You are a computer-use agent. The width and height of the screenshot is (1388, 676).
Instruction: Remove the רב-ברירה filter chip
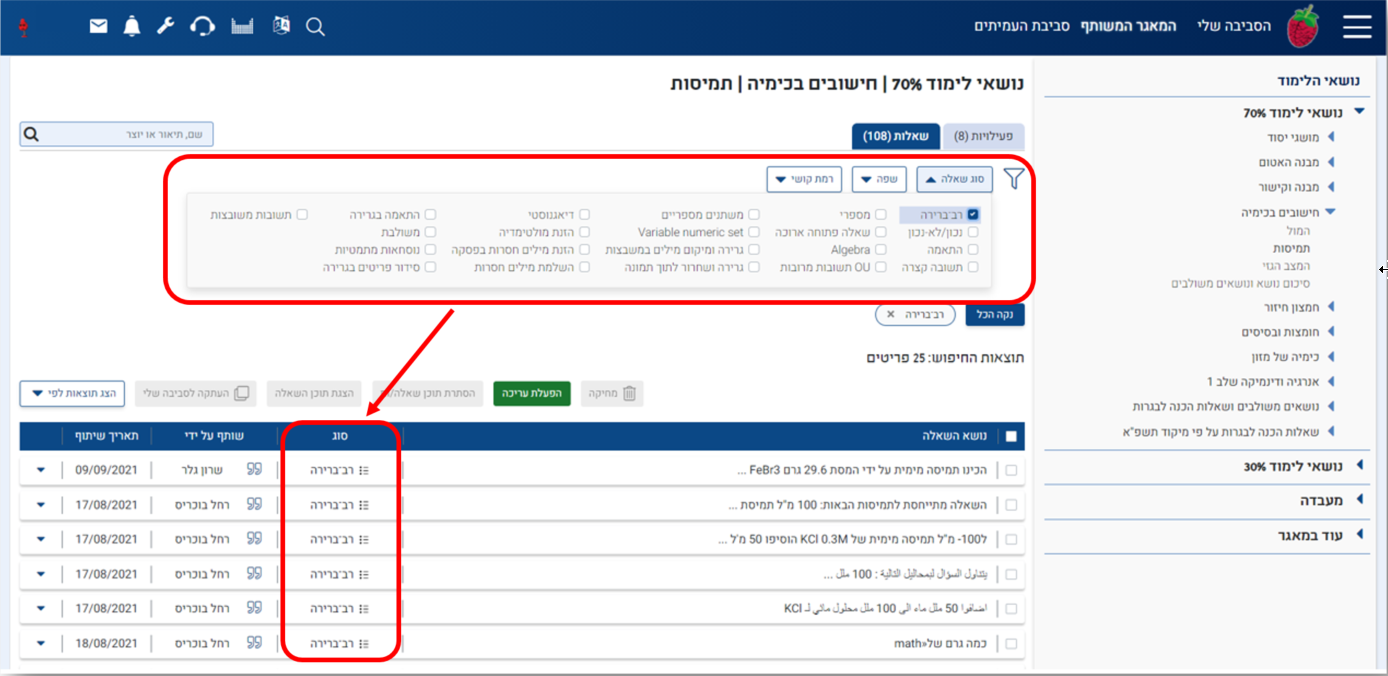pos(890,315)
